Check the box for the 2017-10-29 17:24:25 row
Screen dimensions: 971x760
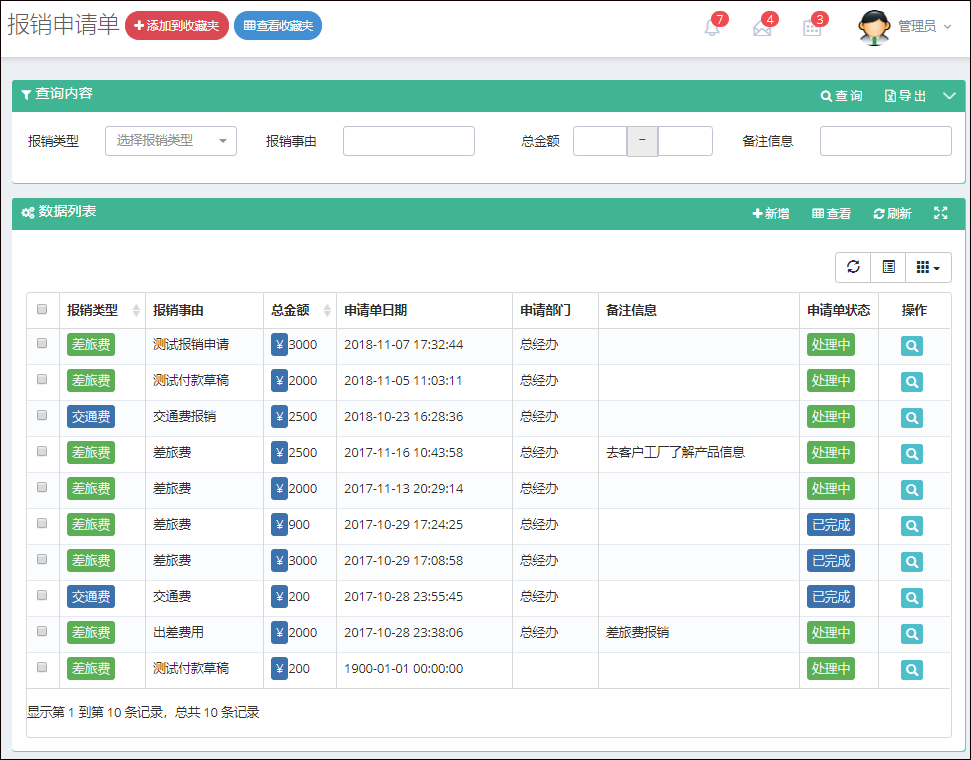coord(42,523)
